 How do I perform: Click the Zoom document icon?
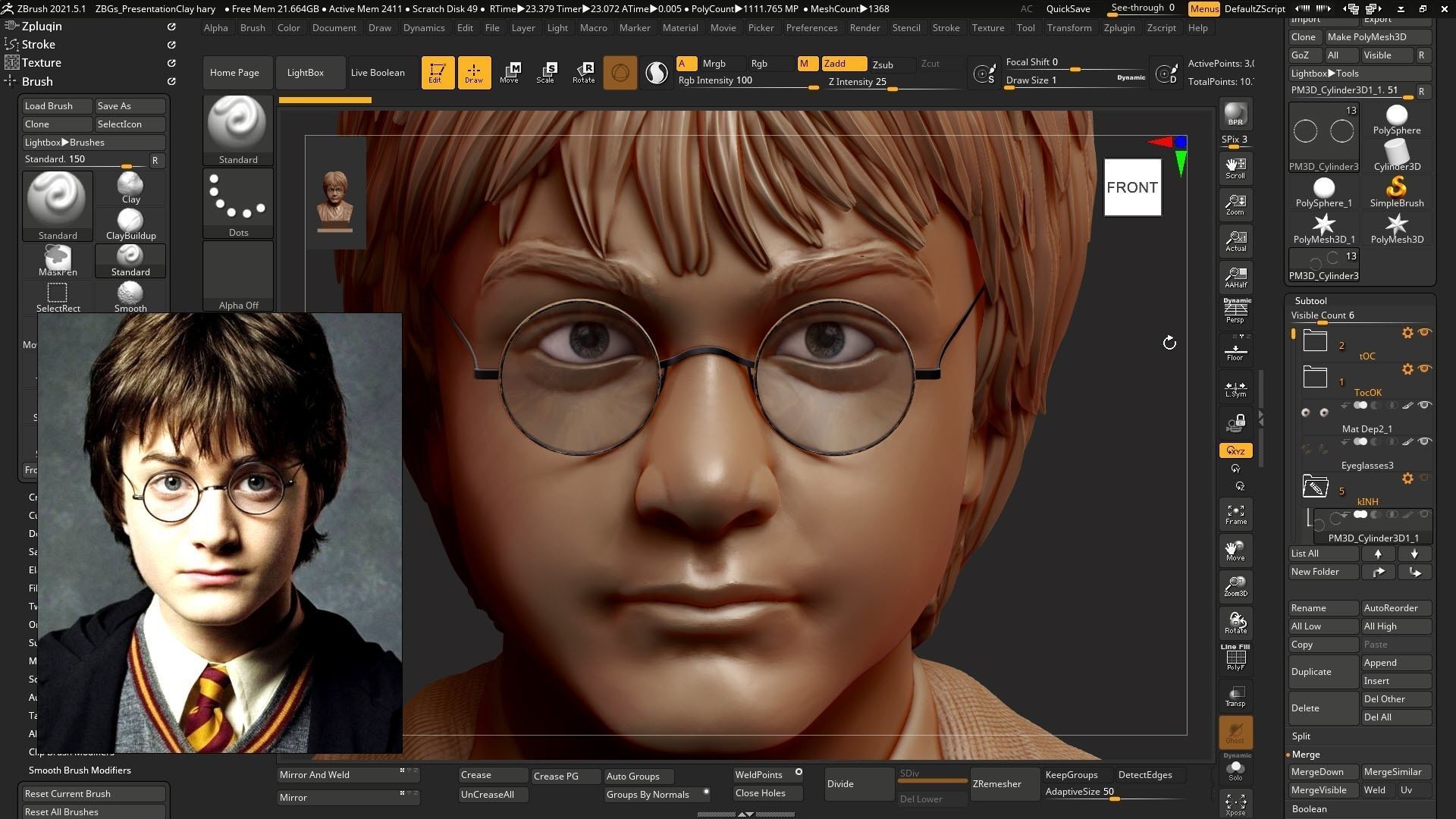tap(1235, 205)
